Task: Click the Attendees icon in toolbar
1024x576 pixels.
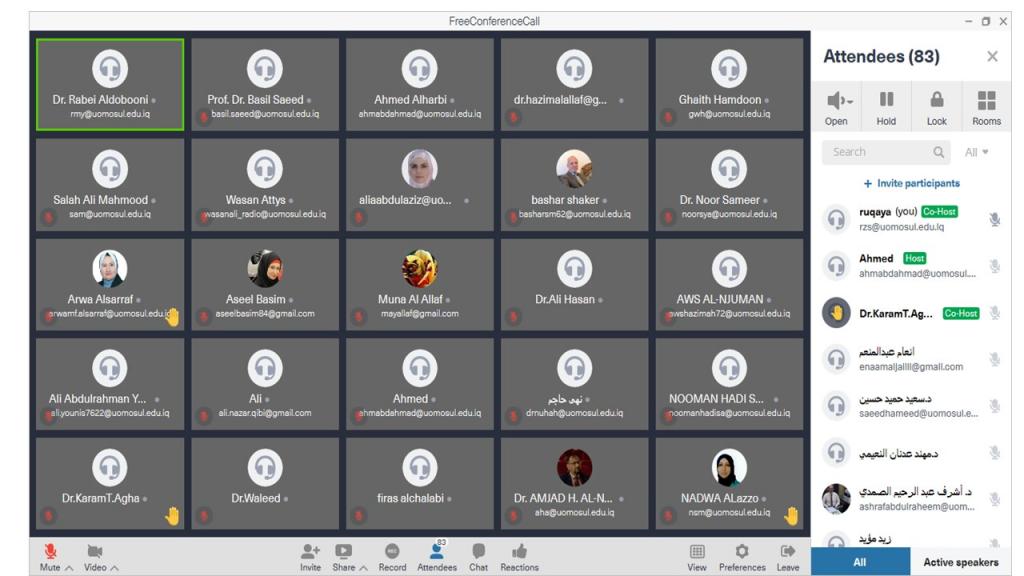Action: 436,552
